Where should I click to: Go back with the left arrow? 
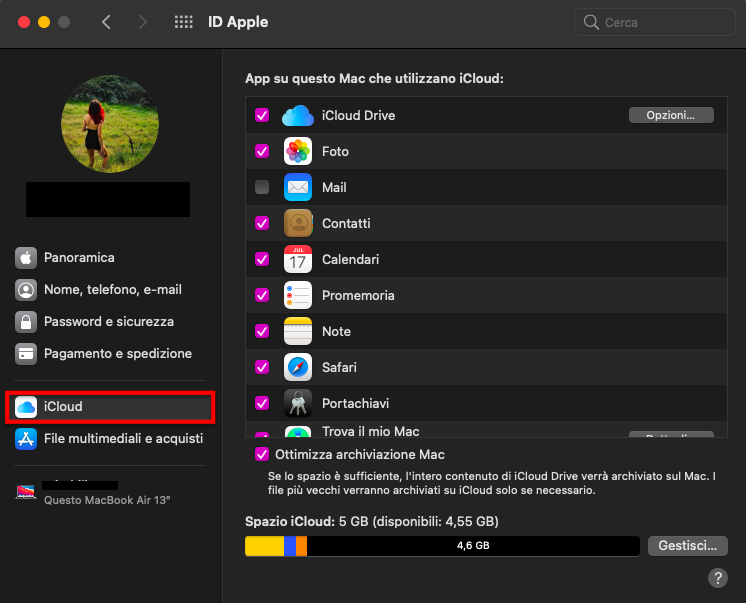[106, 22]
